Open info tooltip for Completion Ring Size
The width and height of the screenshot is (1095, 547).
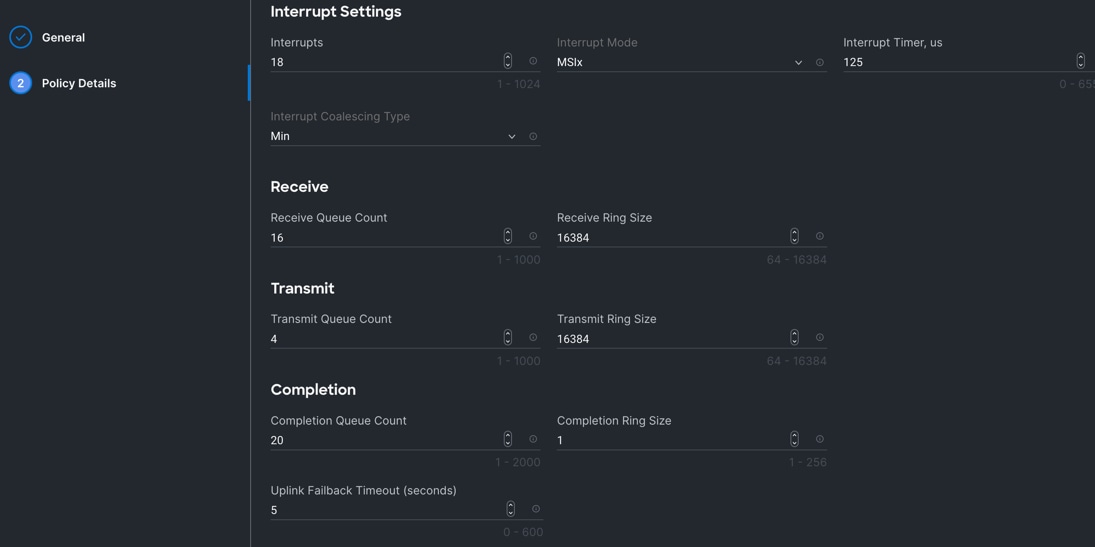[820, 440]
